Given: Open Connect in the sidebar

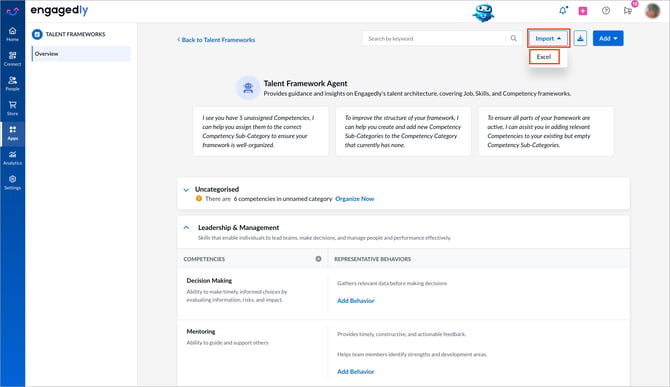Looking at the screenshot, I should (12, 59).
